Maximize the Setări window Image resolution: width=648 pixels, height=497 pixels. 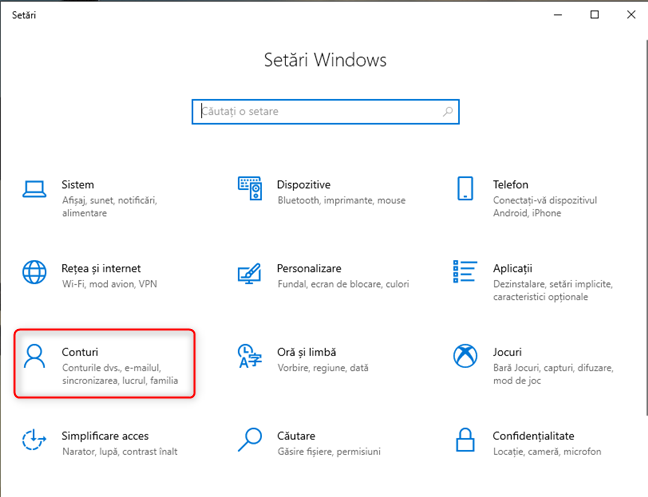[594, 15]
